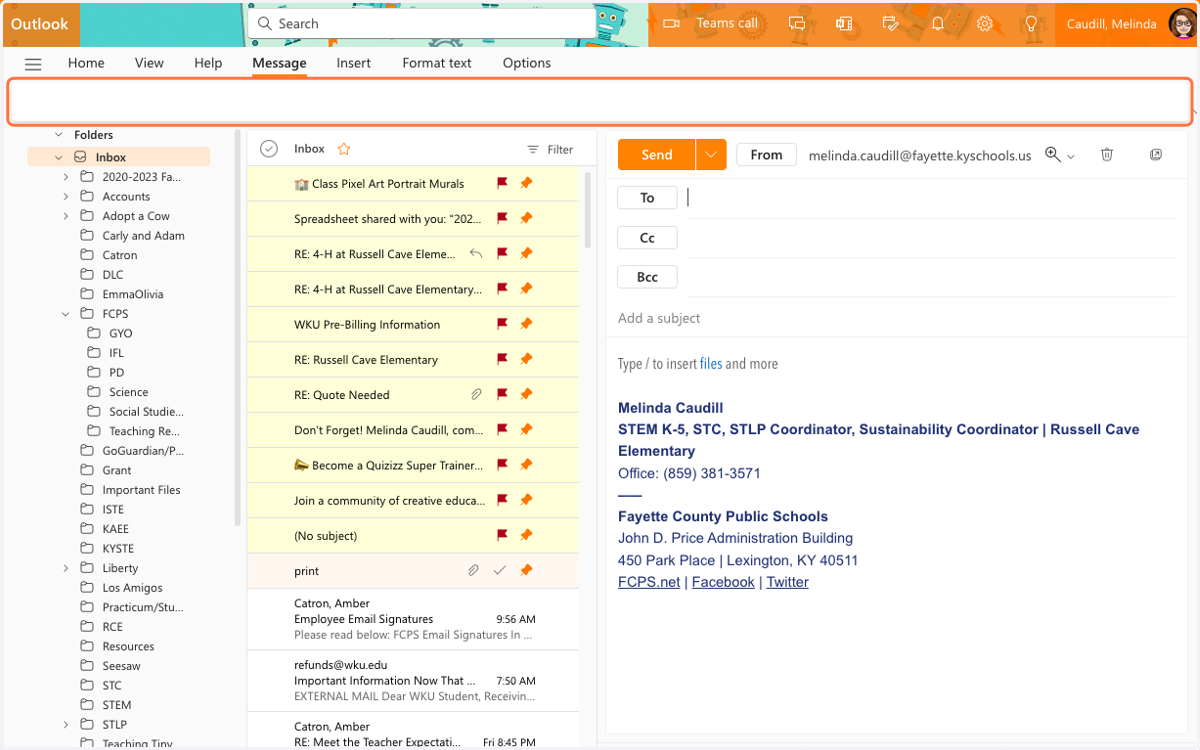Viewport: 1200px width, 750px height.
Task: Click the Cc button
Action: click(x=647, y=238)
